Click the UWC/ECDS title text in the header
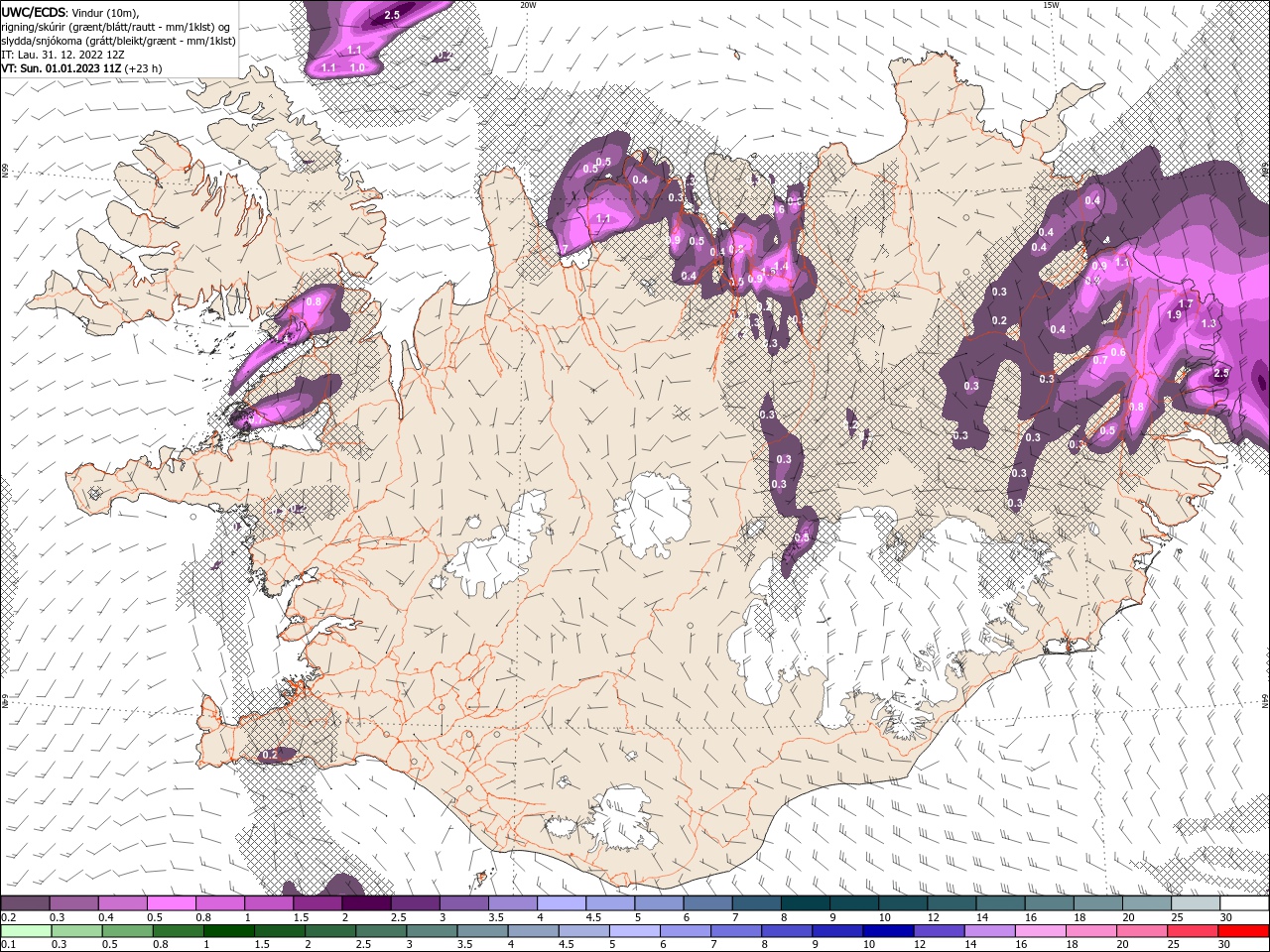The image size is (1270, 952). pos(35,12)
